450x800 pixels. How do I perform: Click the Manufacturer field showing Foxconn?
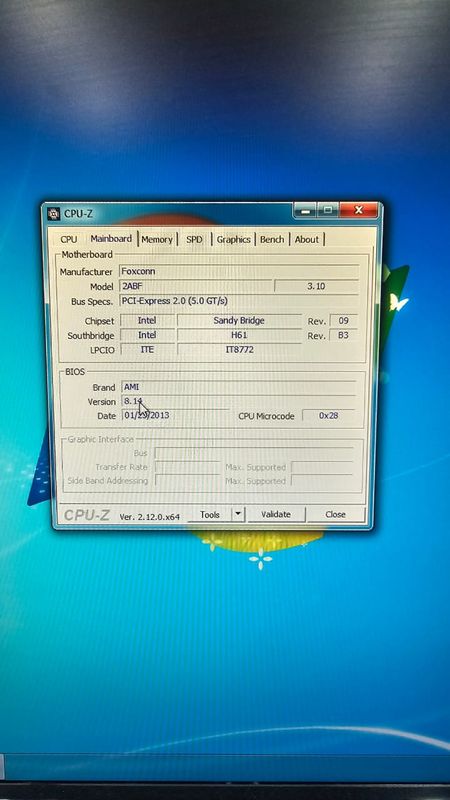(x=239, y=271)
